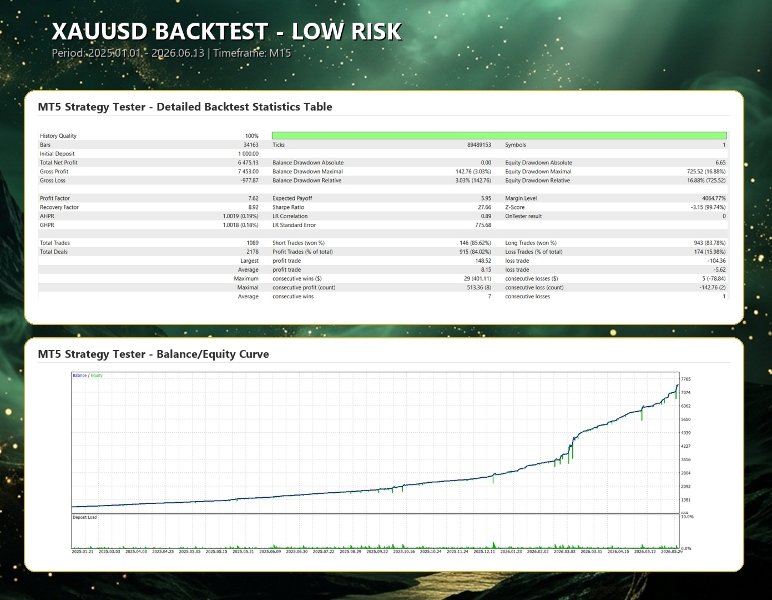Click the topmost value on chart's right axis

[686, 379]
